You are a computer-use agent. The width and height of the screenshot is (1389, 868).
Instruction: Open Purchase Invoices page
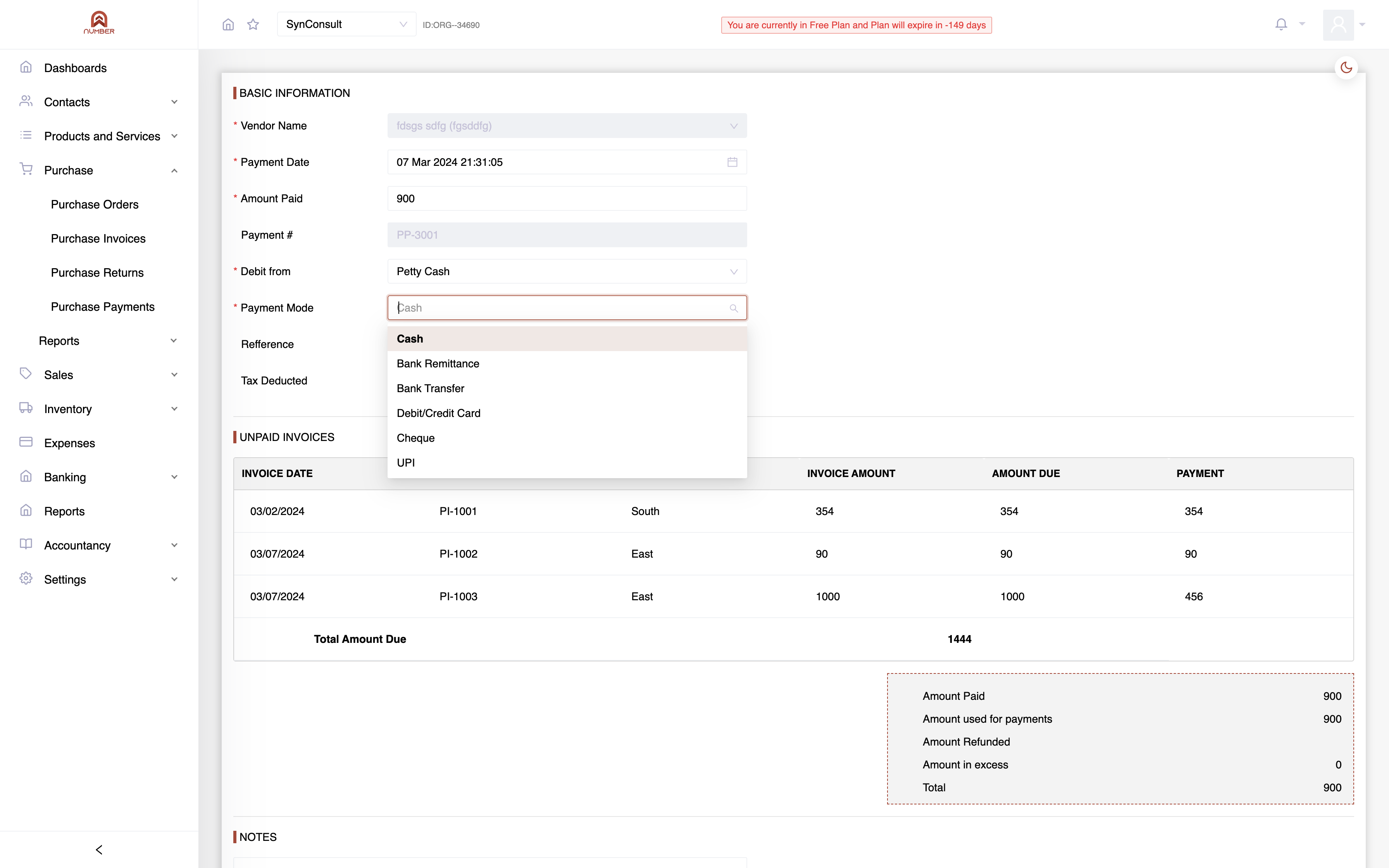(x=98, y=239)
